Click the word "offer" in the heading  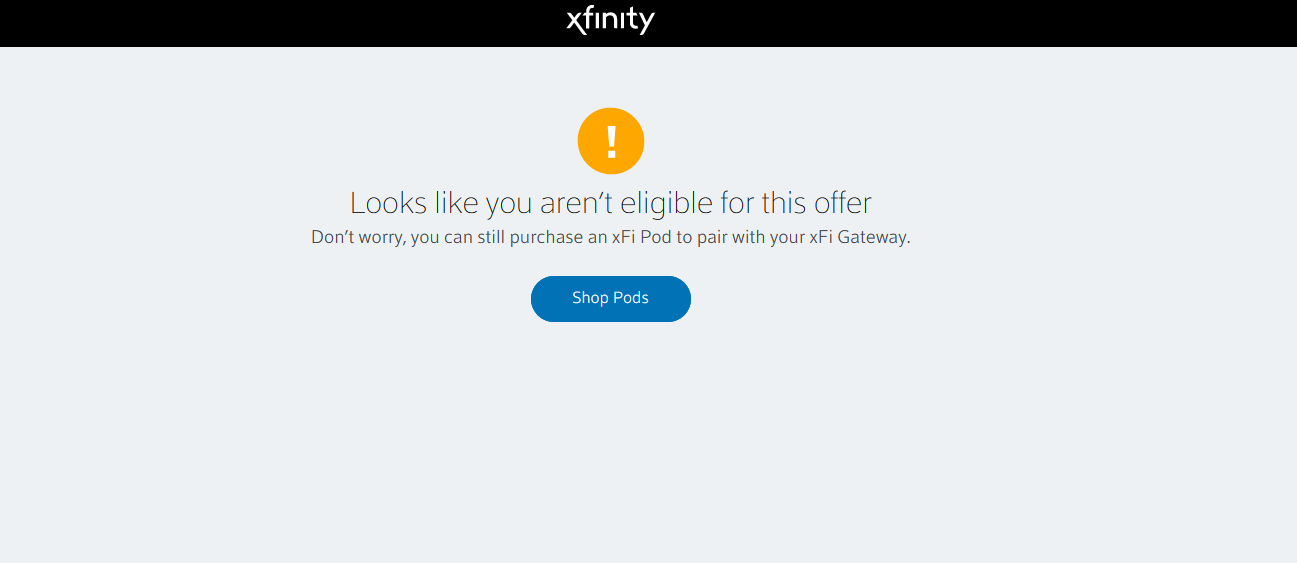tap(842, 203)
